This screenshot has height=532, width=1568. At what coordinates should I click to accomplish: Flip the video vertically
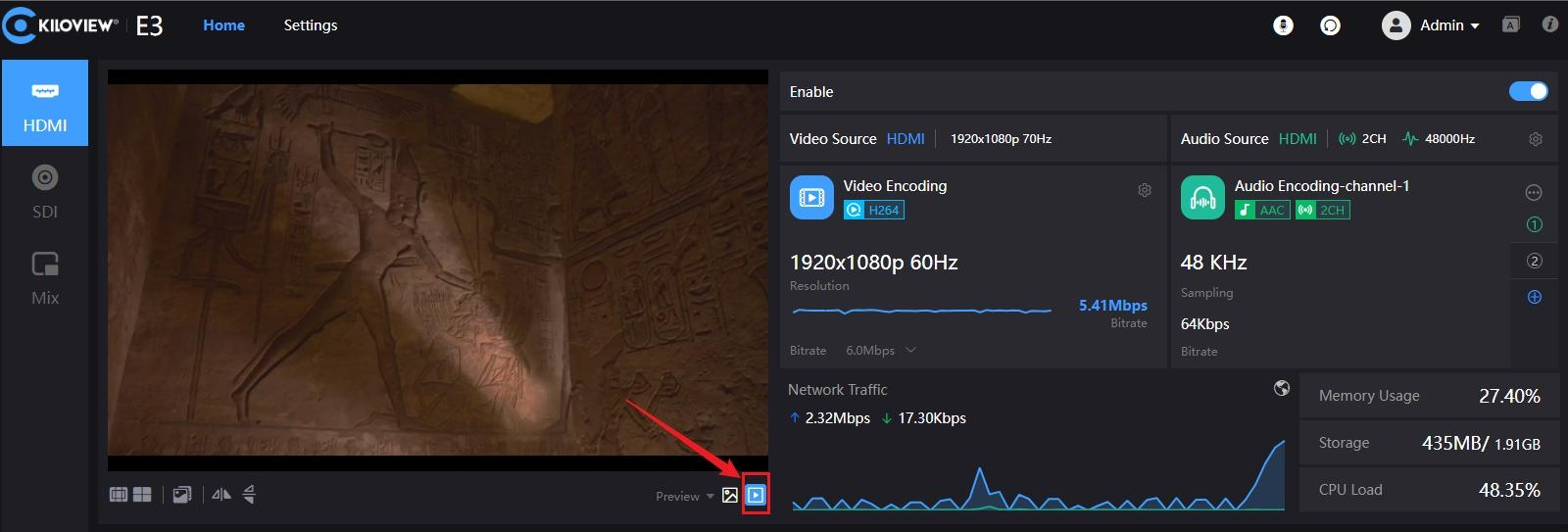coord(249,495)
